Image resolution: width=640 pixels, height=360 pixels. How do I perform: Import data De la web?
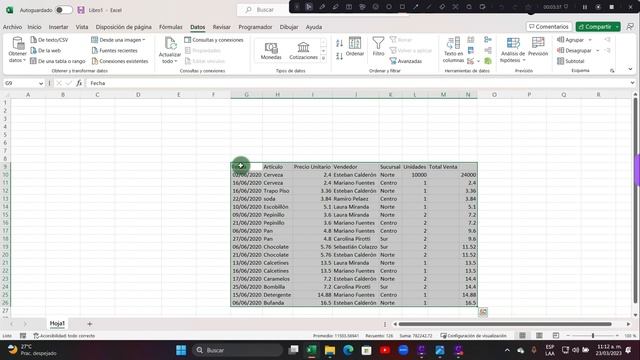click(46, 51)
